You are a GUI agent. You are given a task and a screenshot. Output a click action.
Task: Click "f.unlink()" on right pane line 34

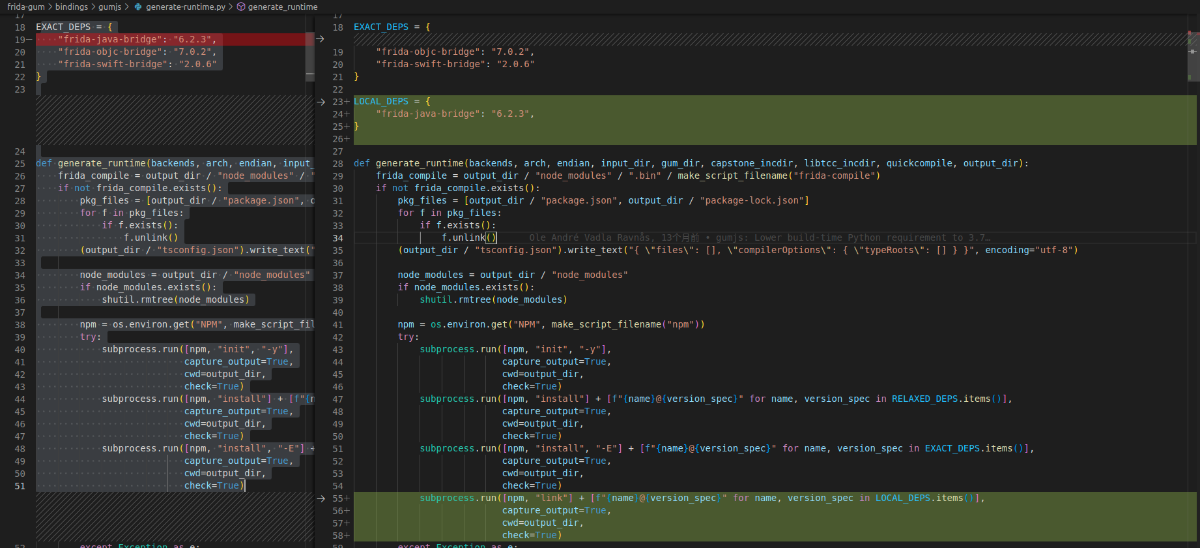click(469, 238)
